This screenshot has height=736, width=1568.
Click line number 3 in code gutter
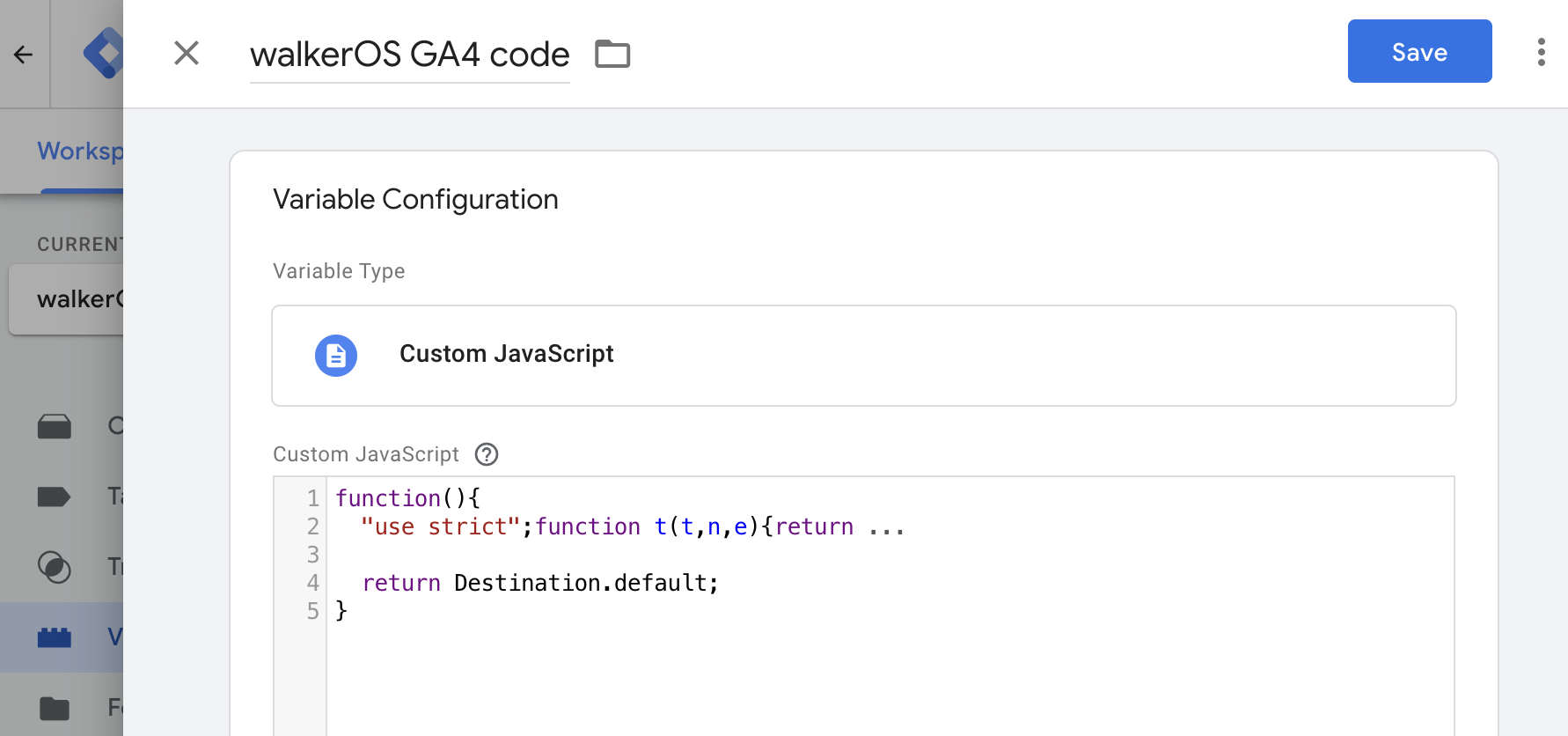click(312, 555)
